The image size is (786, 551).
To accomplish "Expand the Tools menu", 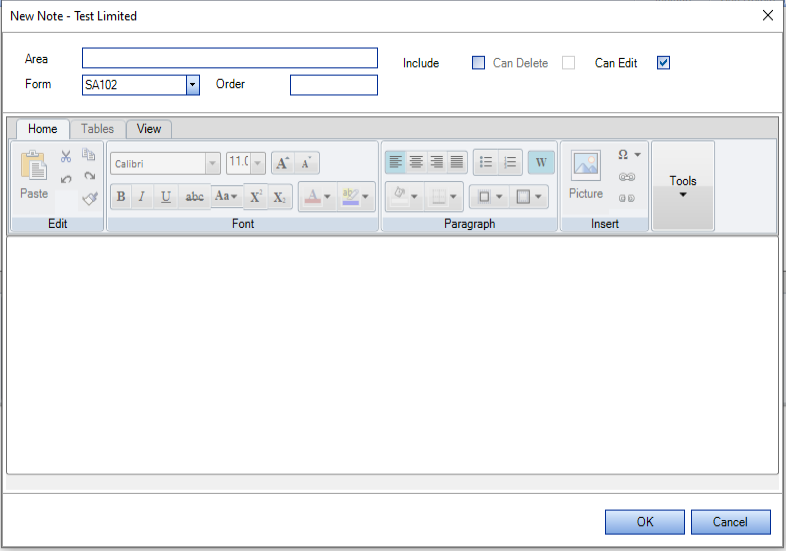I will pos(683,186).
